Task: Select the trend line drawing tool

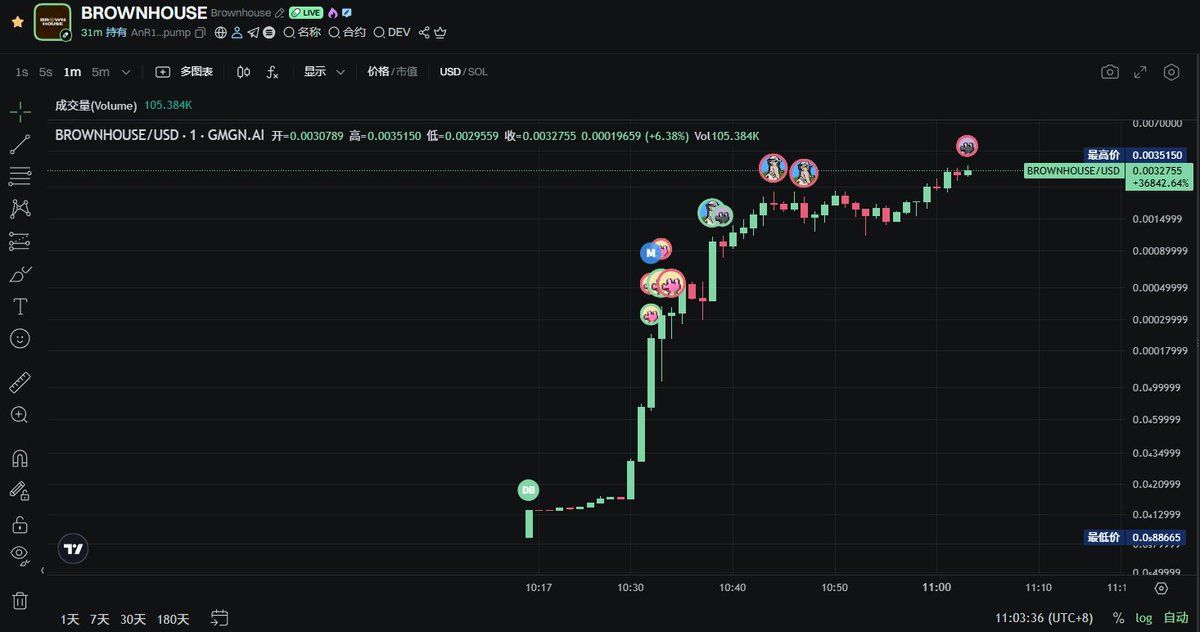Action: tap(20, 144)
